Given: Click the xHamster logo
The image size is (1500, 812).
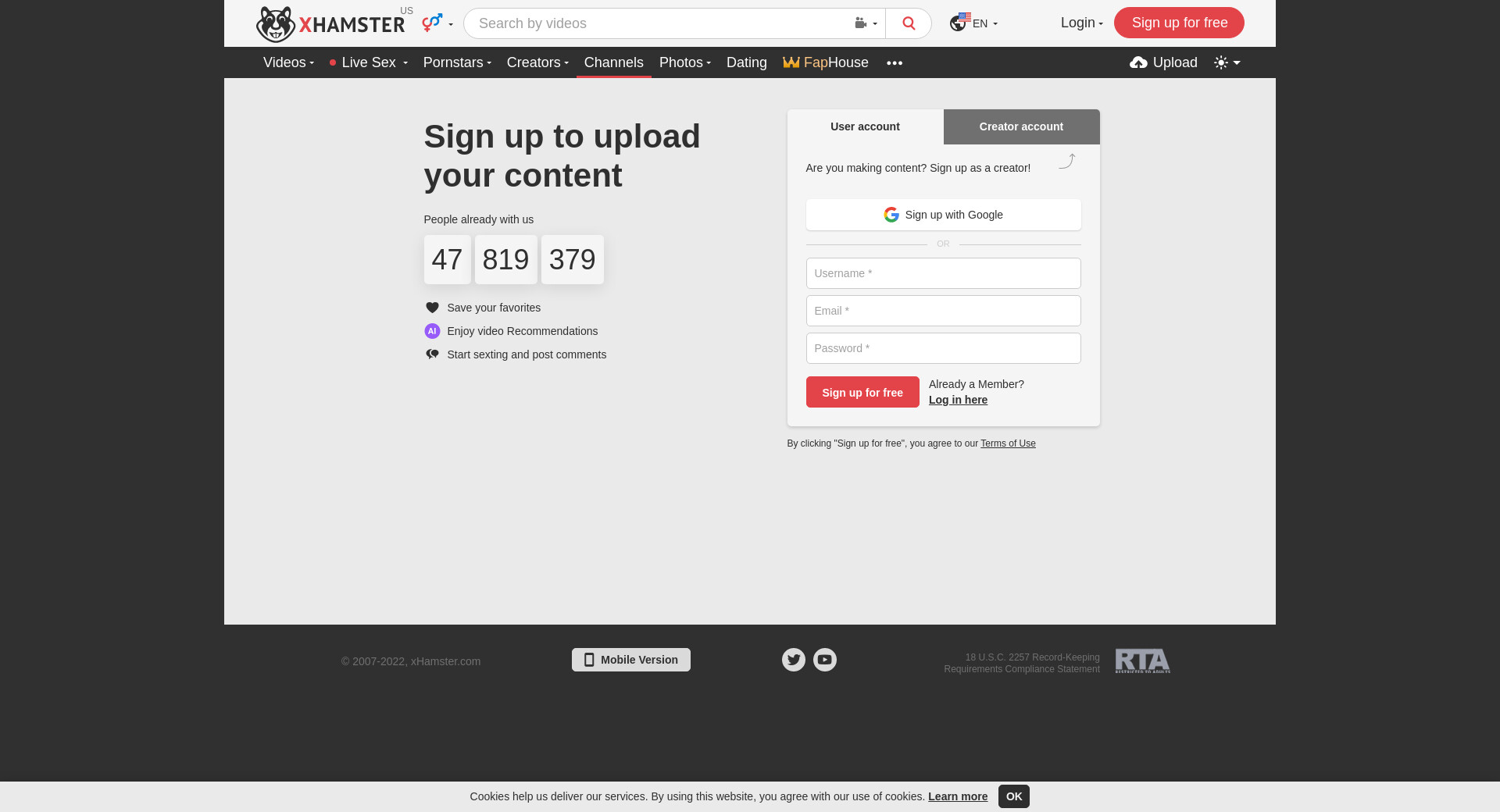Looking at the screenshot, I should (x=330, y=24).
